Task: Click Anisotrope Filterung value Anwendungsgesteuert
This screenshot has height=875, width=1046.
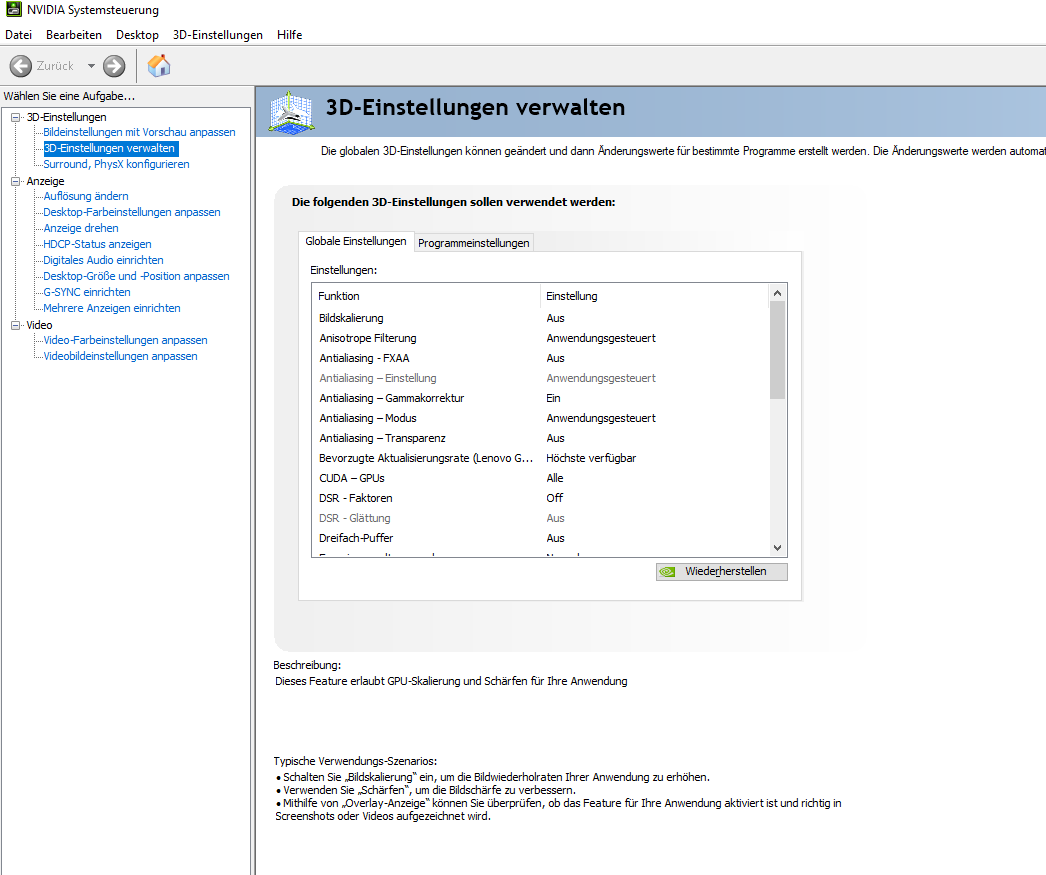Action: (x=601, y=338)
